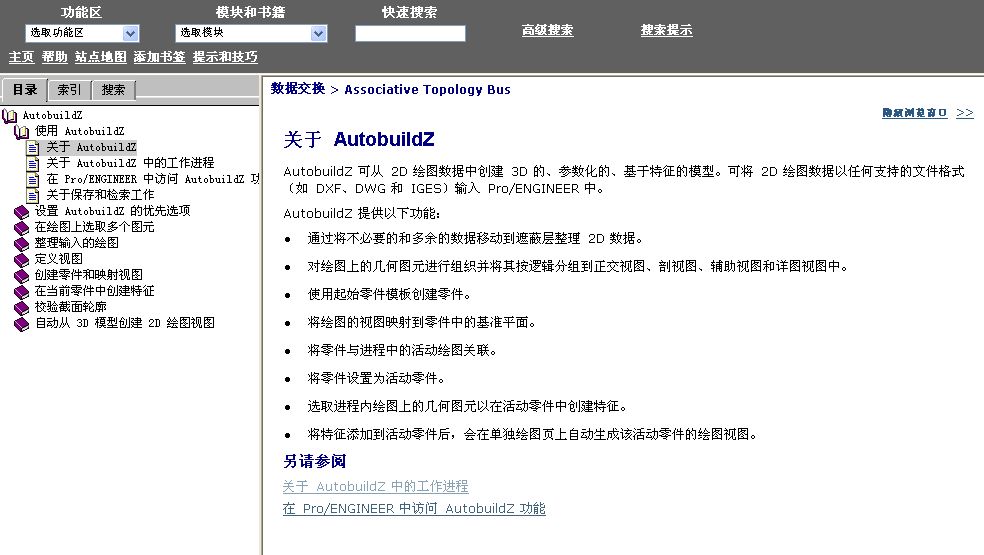Screen dimensions: 984x555
Task: Switch to the 目录 tab
Action: click(x=24, y=90)
